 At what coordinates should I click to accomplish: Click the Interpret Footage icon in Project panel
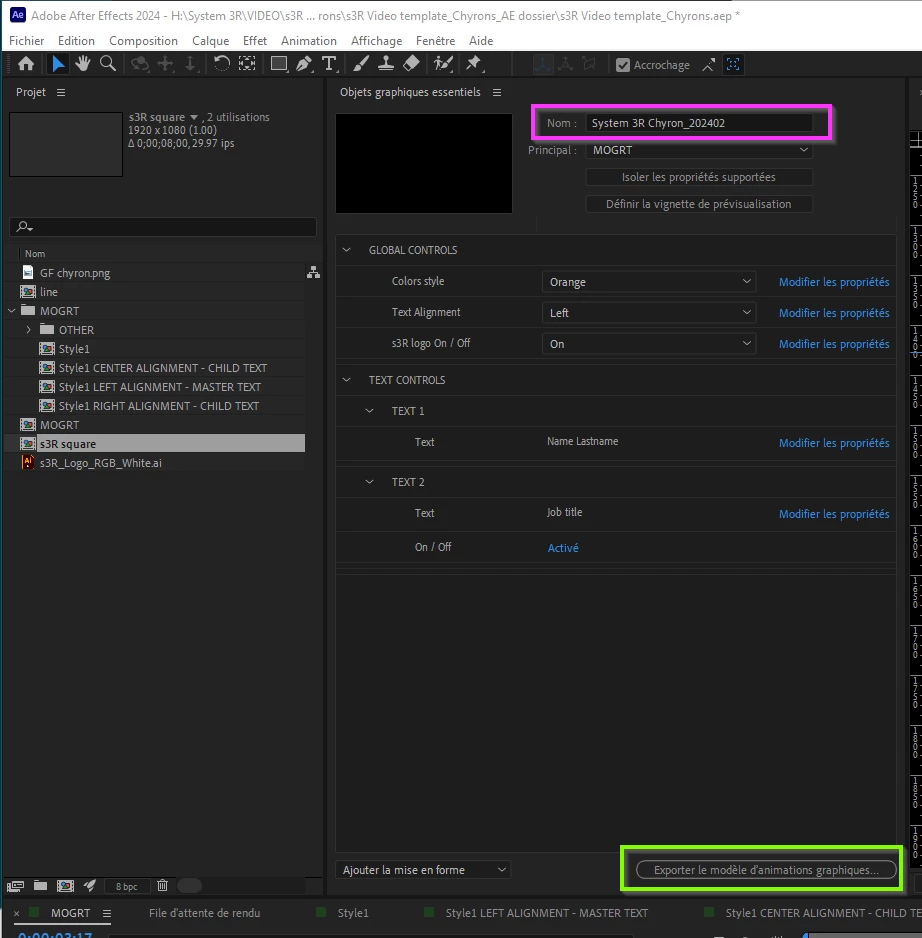(15, 886)
